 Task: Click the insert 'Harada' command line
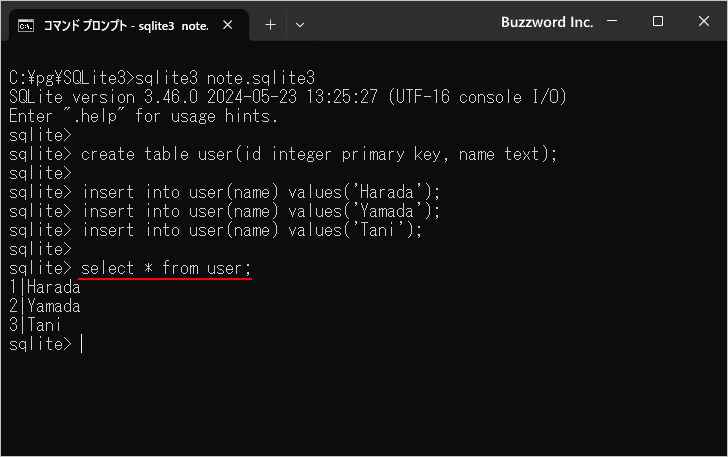pos(260,192)
